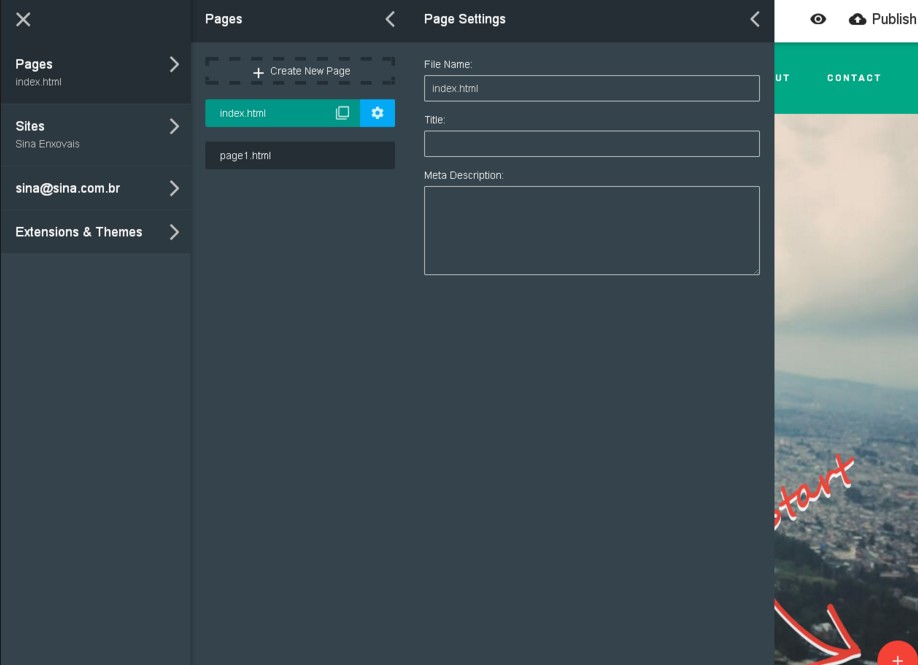Duplicate index.html using the copy icon
Screen dimensions: 918x665
[x=342, y=113]
